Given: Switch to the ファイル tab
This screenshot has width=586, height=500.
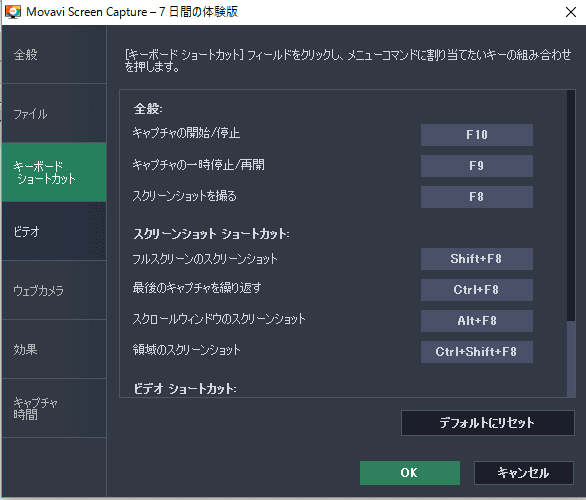Looking at the screenshot, I should click(x=54, y=114).
